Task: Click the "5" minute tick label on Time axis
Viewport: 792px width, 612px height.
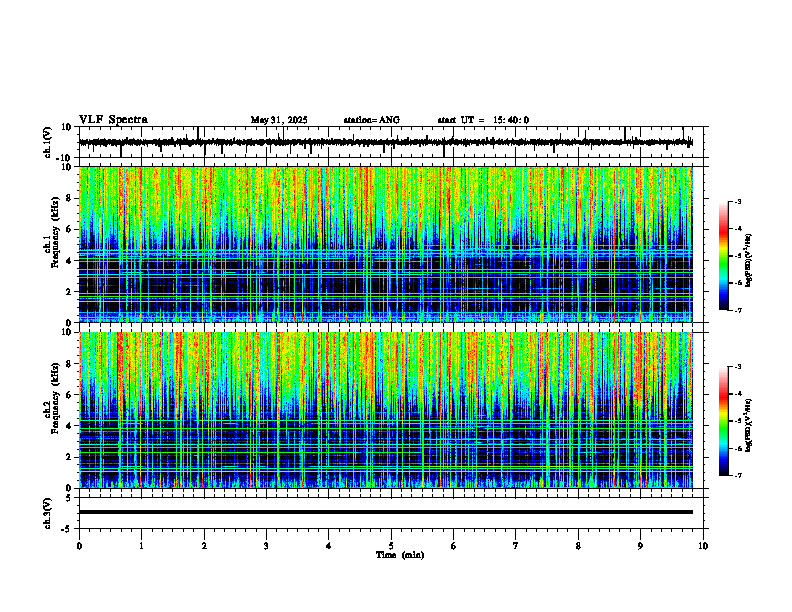Action: [391, 546]
